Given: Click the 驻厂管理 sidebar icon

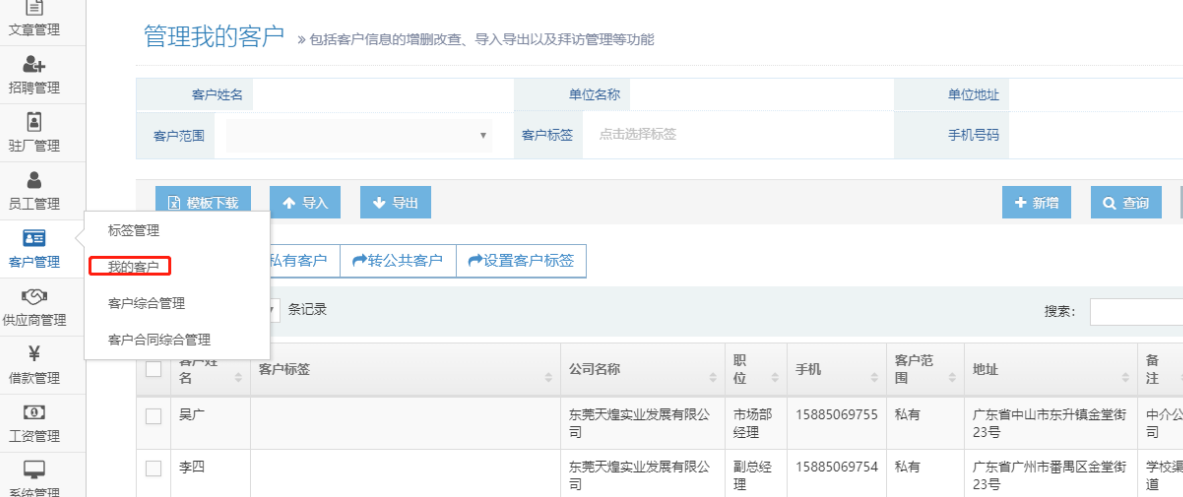Looking at the screenshot, I should [x=34, y=122].
